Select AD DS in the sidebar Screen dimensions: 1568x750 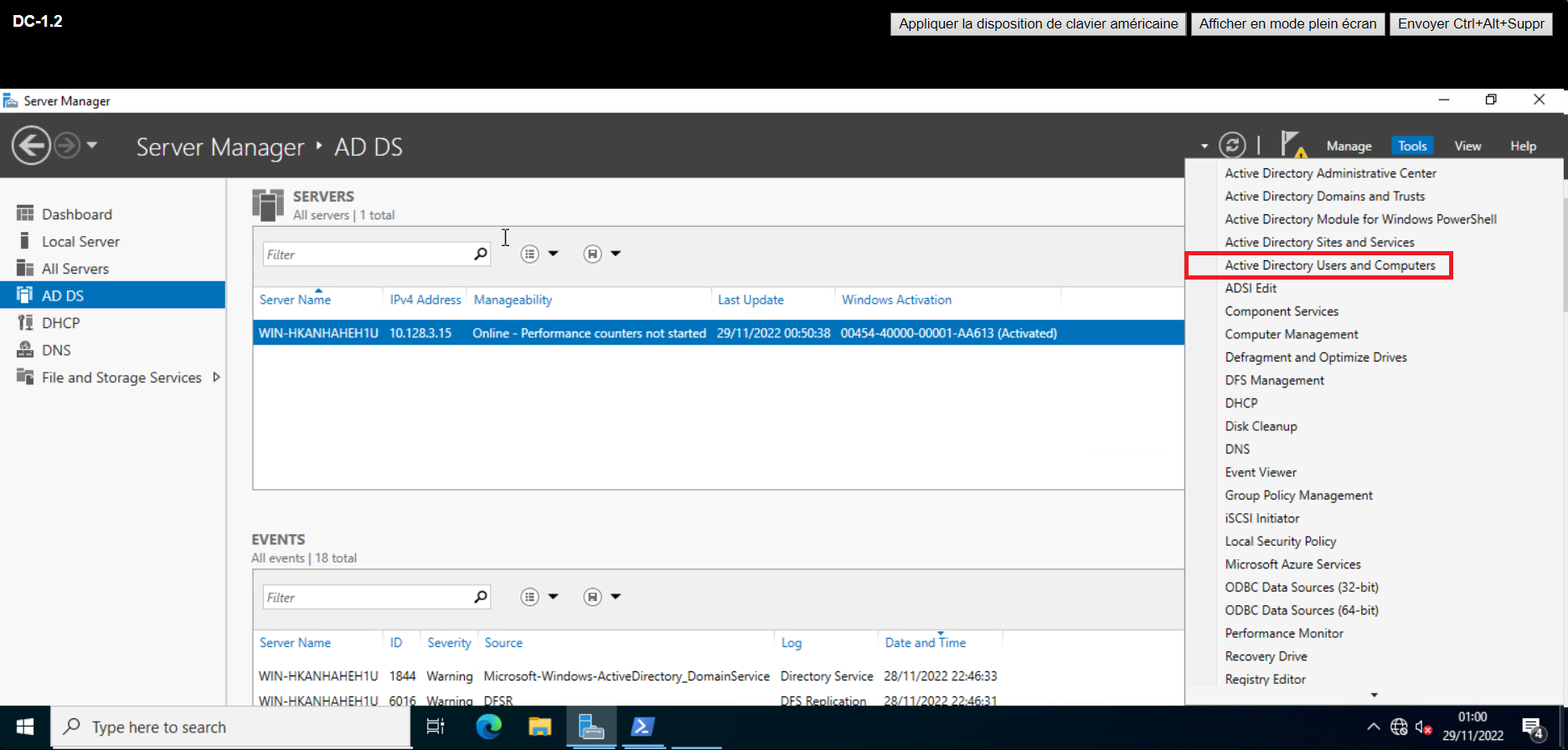(x=112, y=295)
